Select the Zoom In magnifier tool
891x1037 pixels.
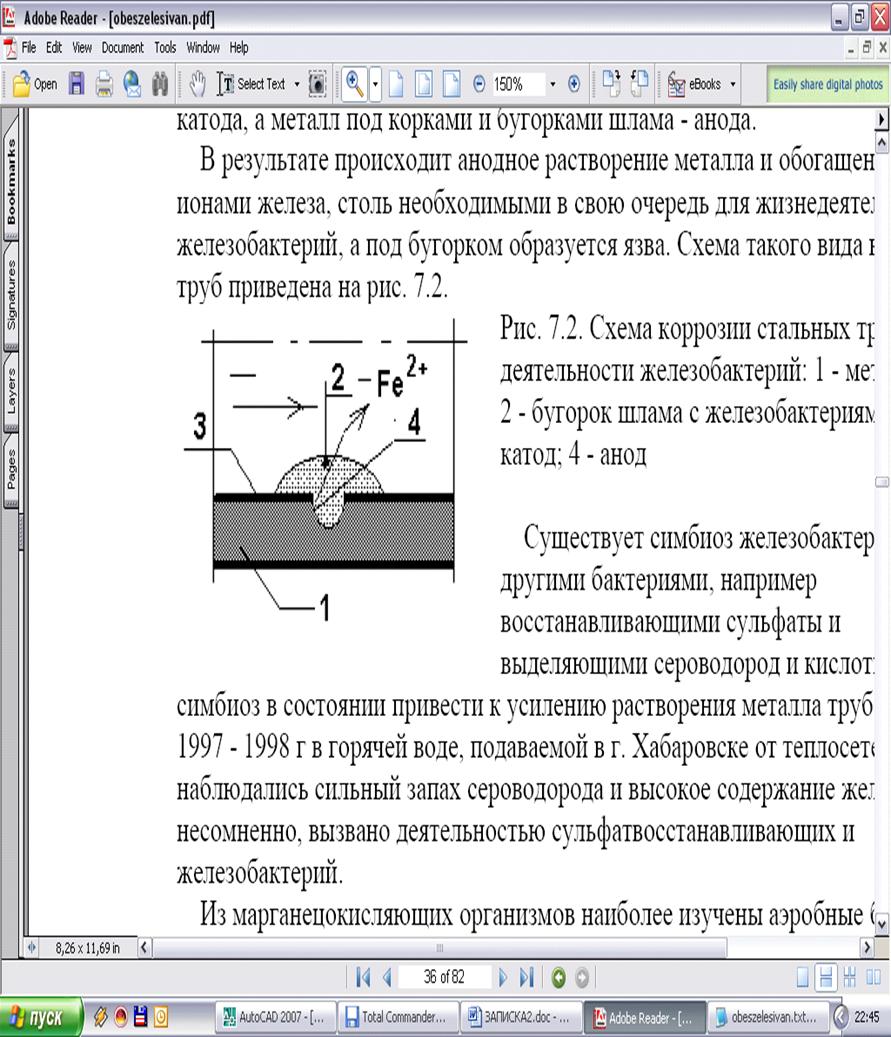point(353,85)
